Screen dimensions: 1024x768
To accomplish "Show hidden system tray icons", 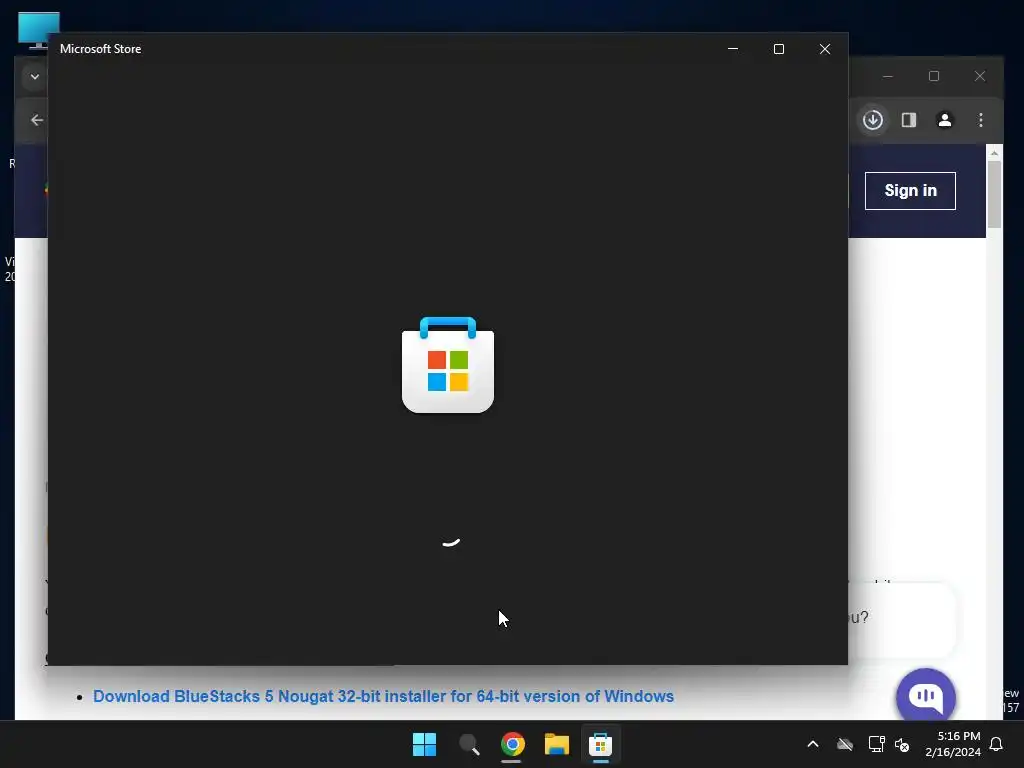I will (x=813, y=744).
